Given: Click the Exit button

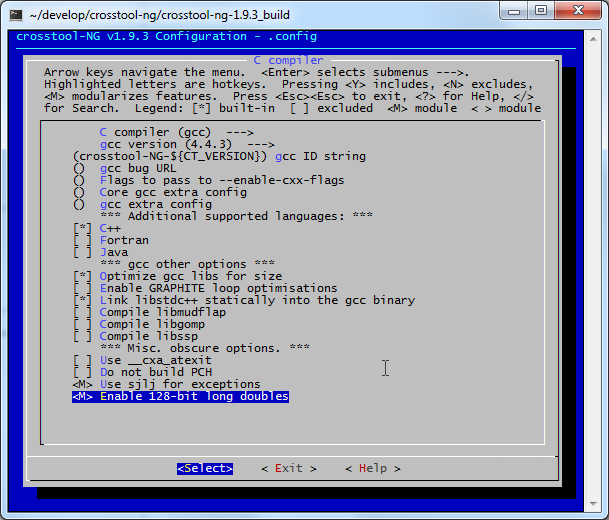Looking at the screenshot, I should (289, 469).
